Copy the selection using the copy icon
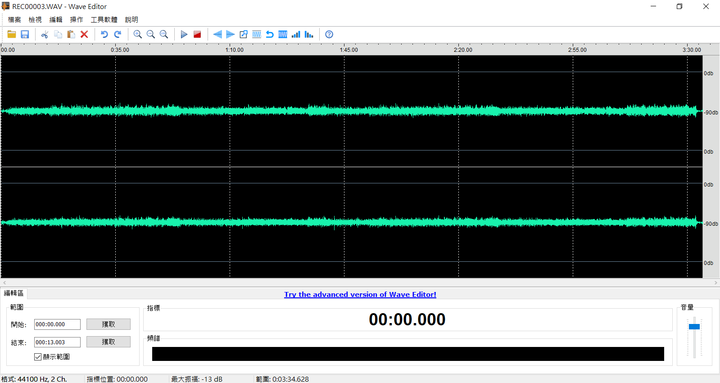This screenshot has width=720, height=383. click(x=58, y=34)
